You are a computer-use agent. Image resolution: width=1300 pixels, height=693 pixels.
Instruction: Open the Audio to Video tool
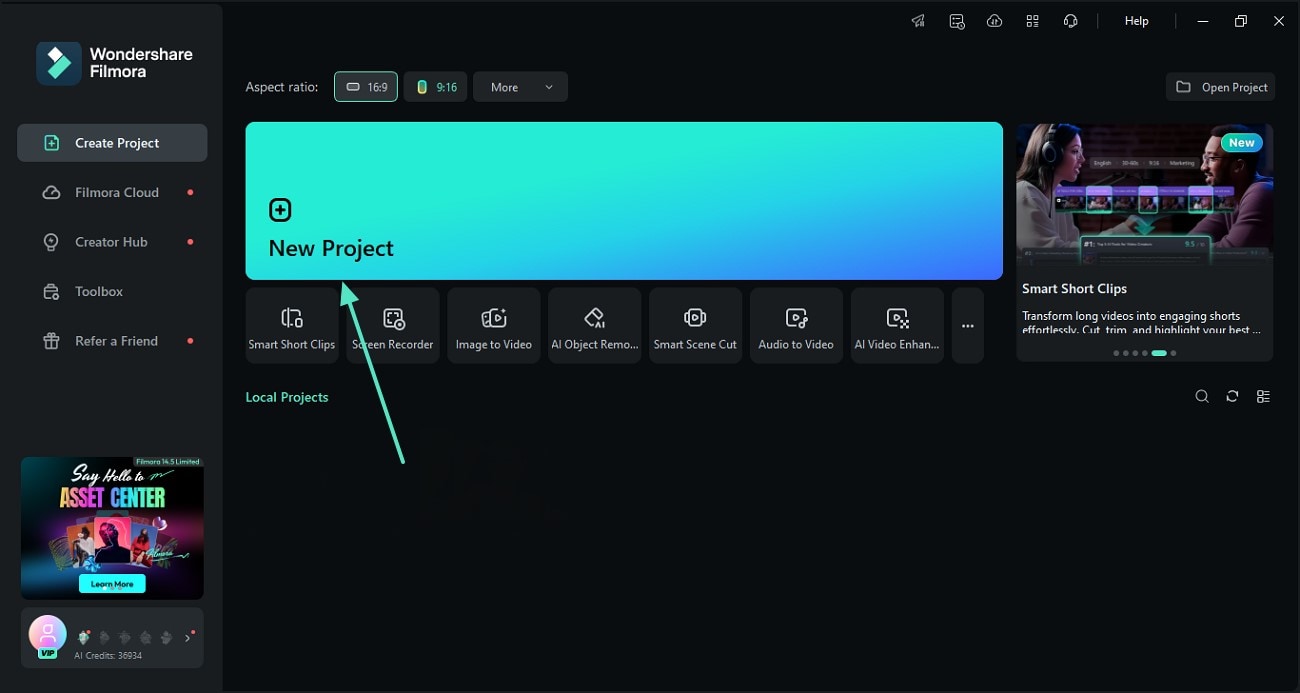(x=796, y=325)
